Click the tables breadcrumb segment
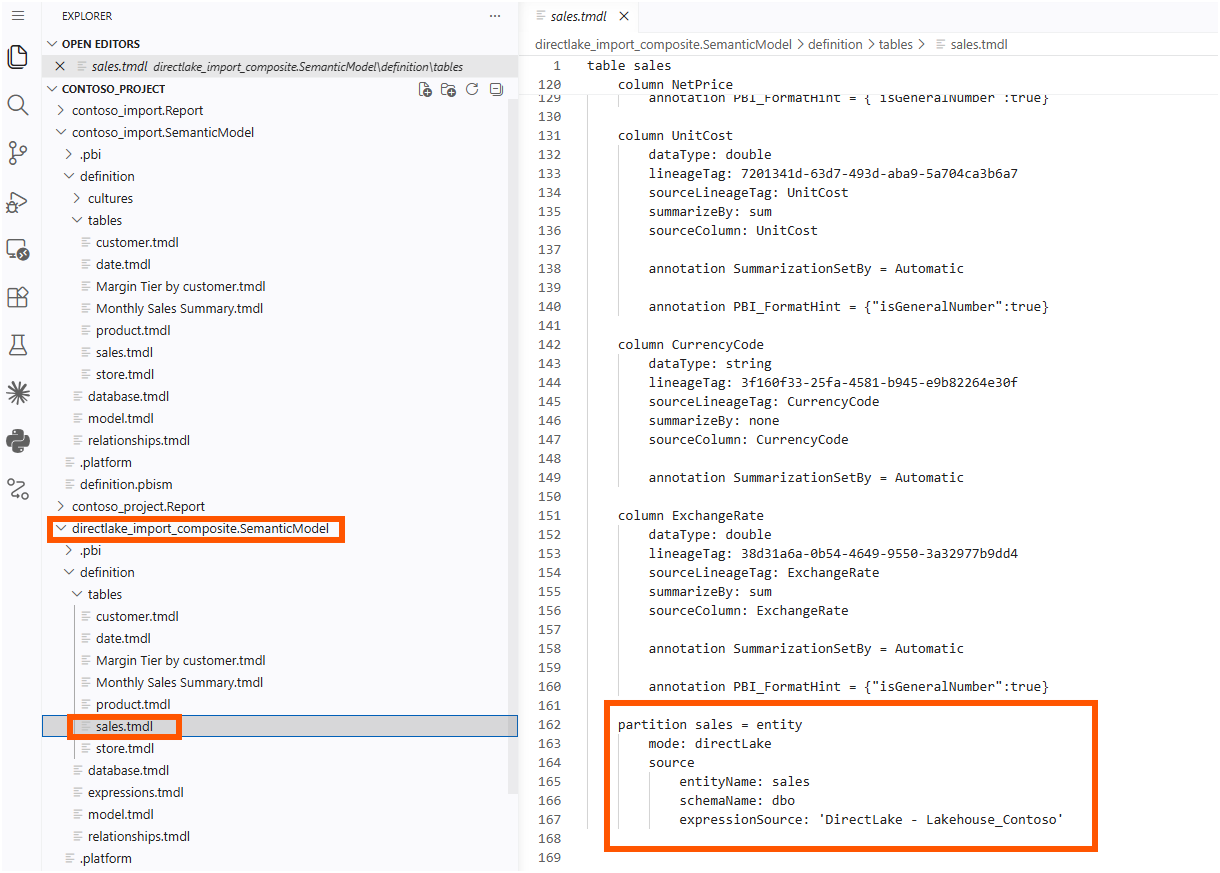1220x873 pixels. [896, 44]
